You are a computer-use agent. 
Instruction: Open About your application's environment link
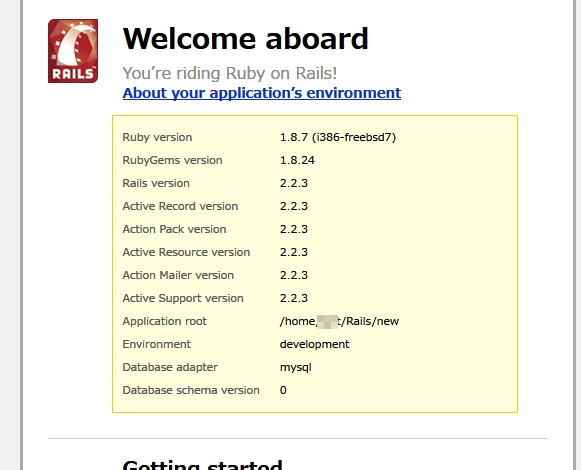[262, 93]
